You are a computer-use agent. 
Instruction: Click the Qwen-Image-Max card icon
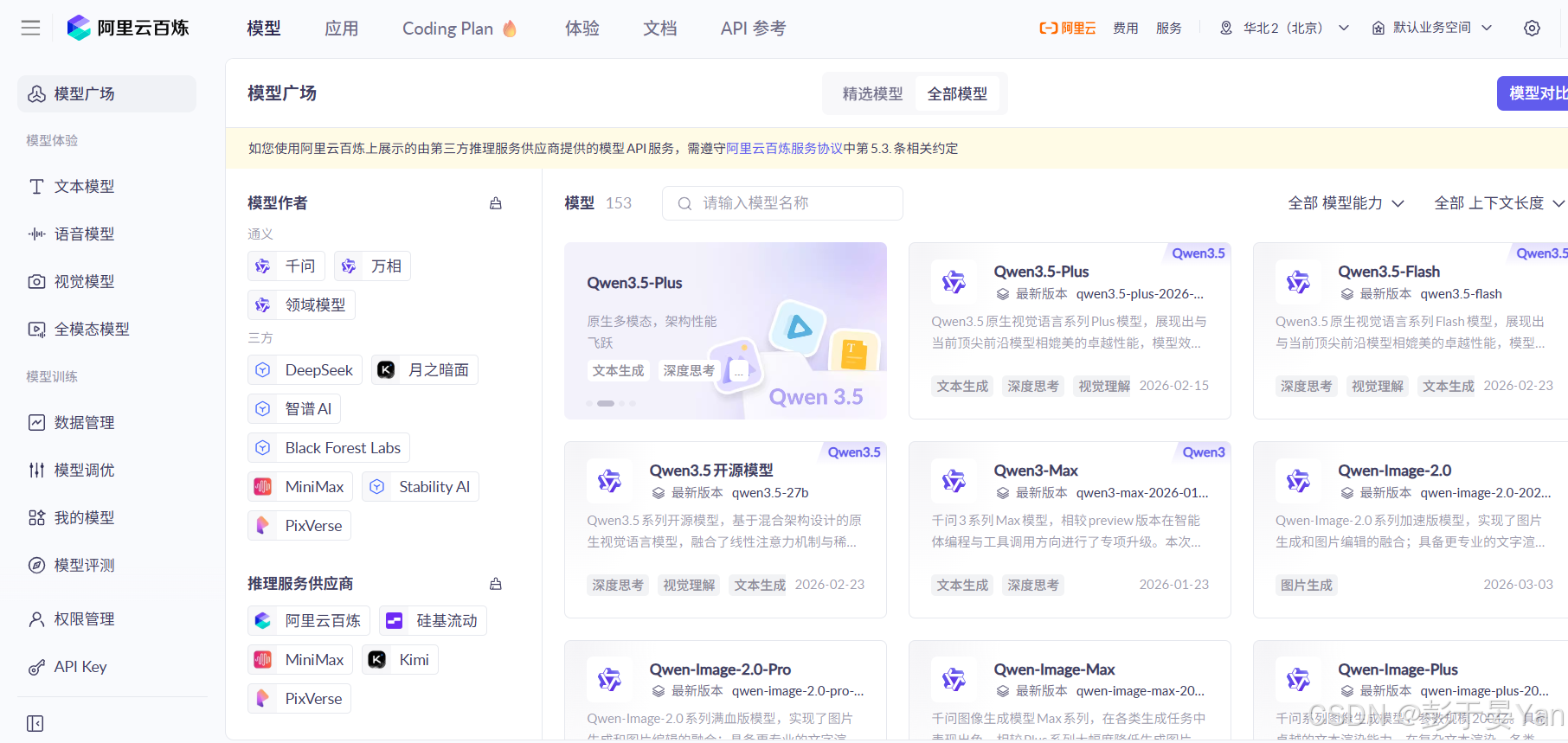(x=954, y=680)
